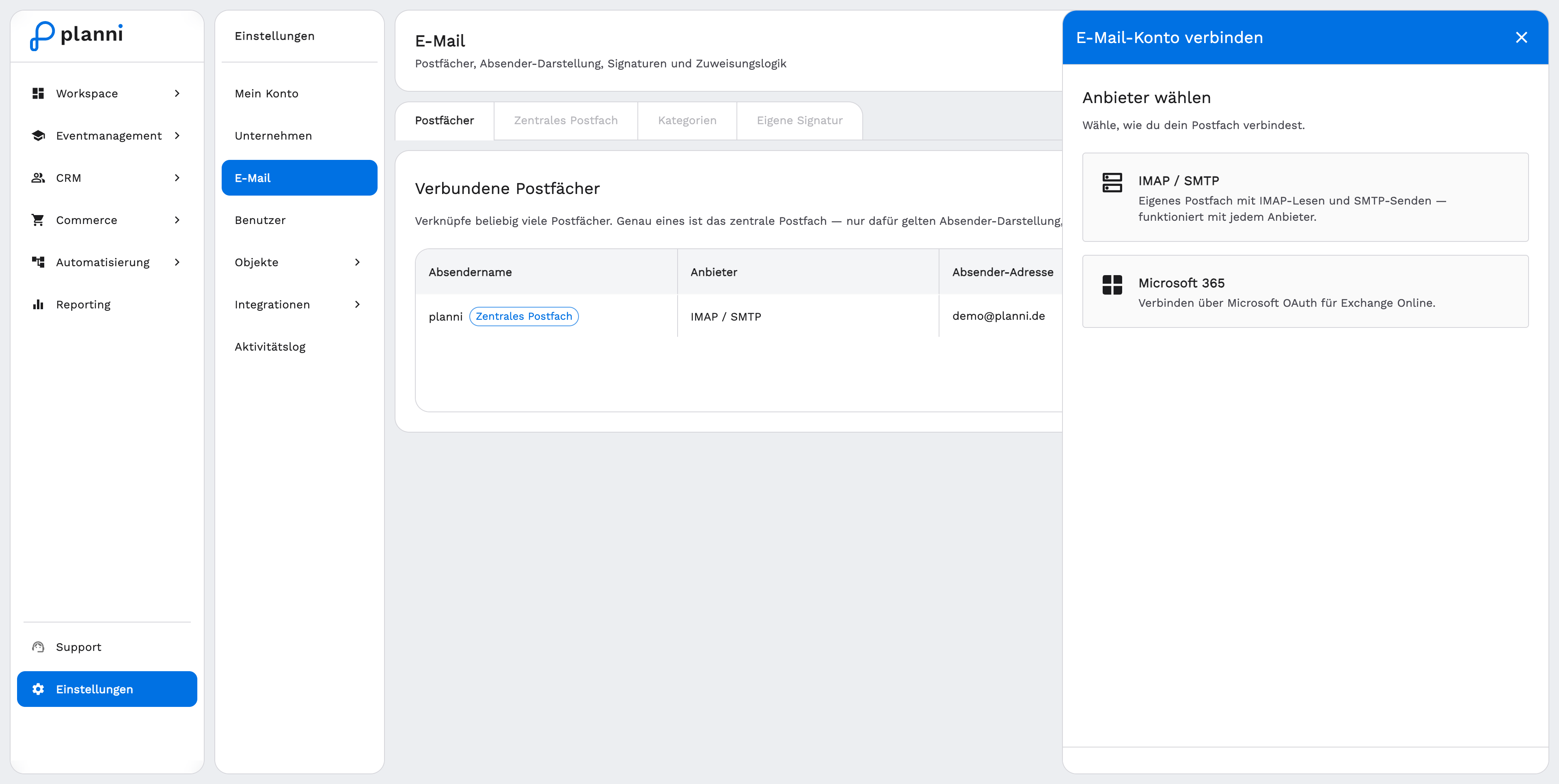Select the E-Mail settings item
This screenshot has height=784, width=1559.
point(300,178)
